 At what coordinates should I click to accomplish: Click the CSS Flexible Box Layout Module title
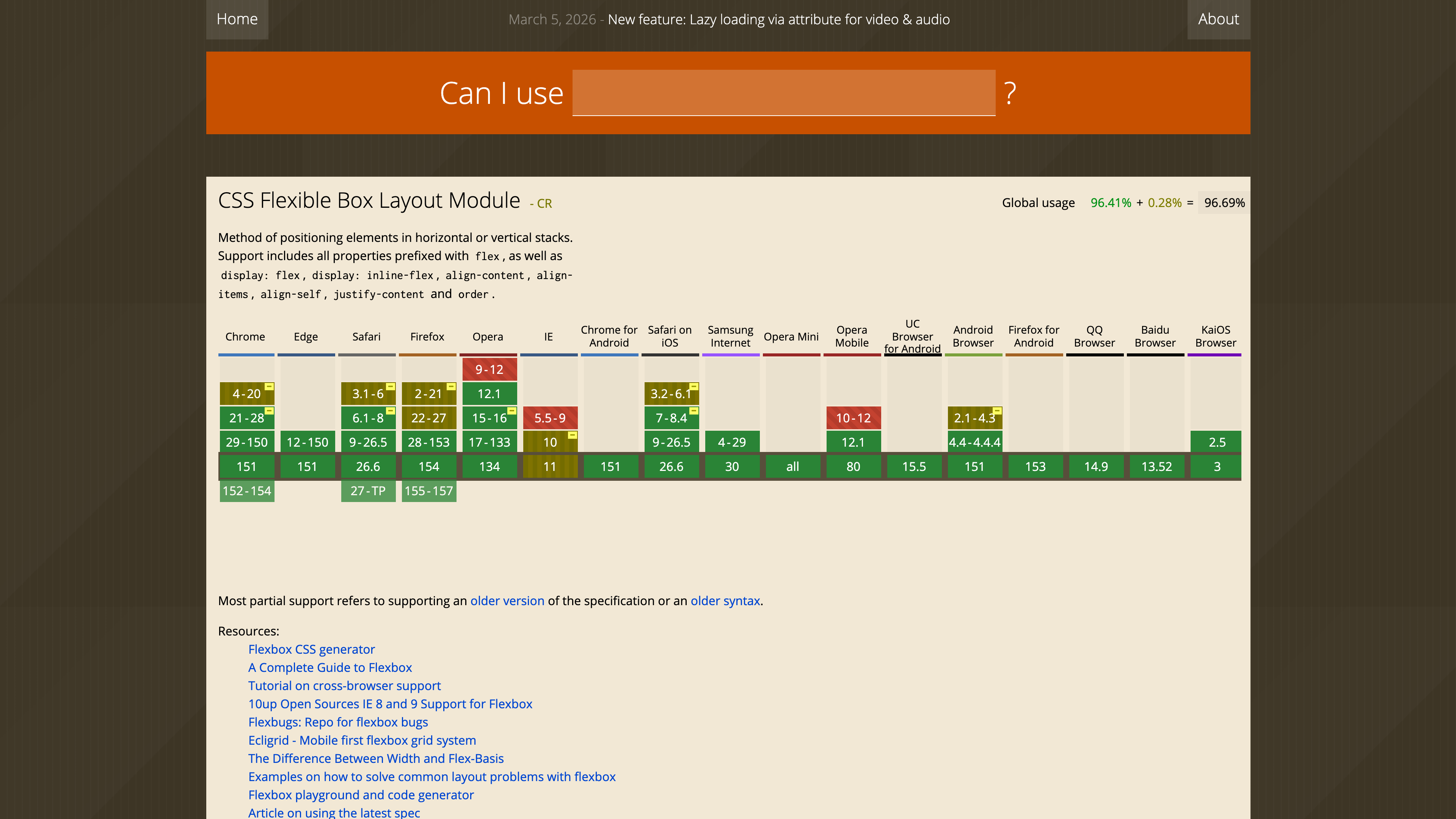pos(369,201)
